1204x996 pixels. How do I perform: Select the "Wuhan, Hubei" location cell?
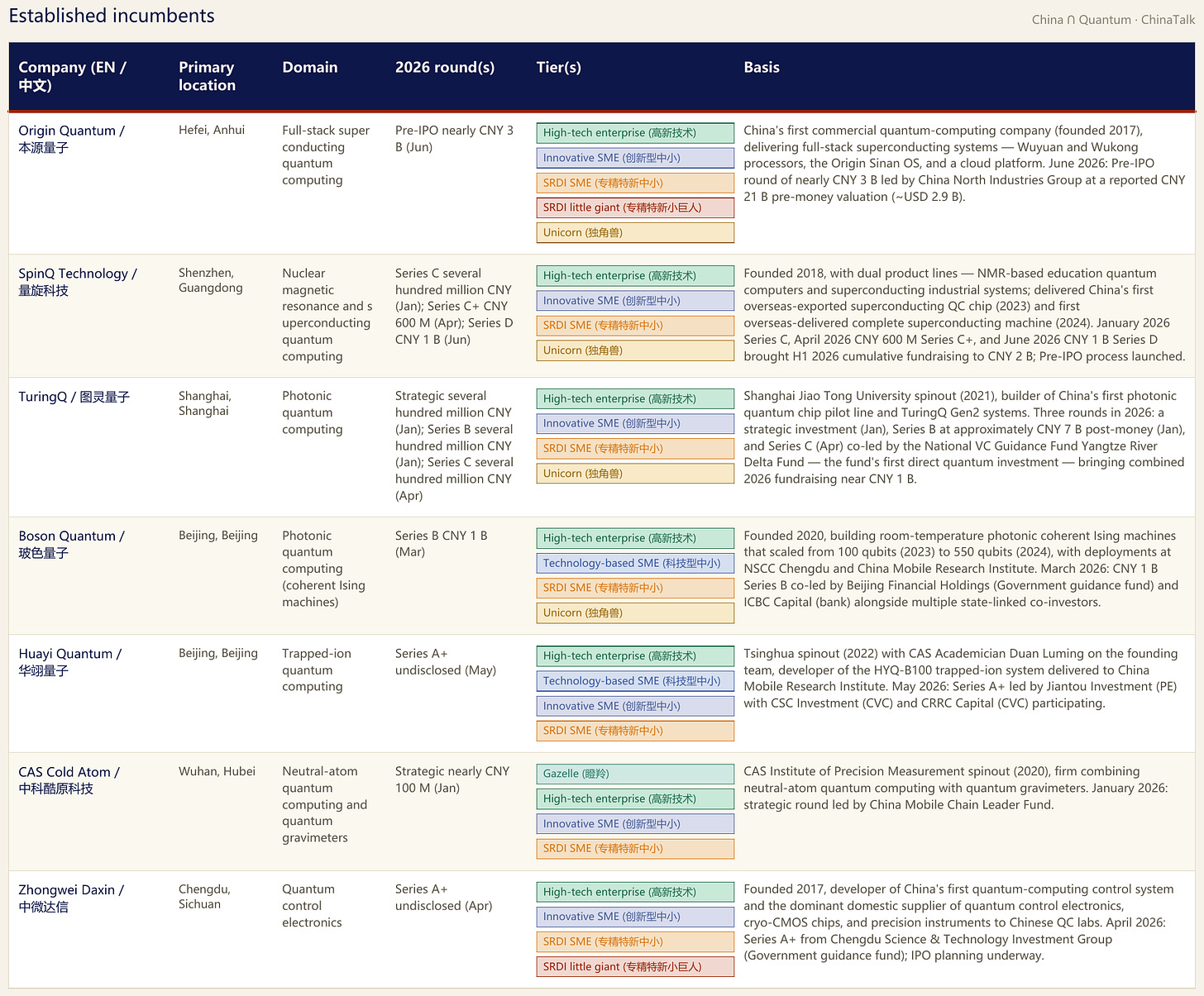(x=217, y=771)
